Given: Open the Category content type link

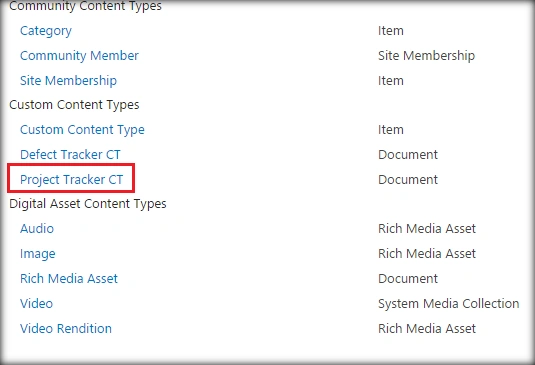Looking at the screenshot, I should point(46,31).
